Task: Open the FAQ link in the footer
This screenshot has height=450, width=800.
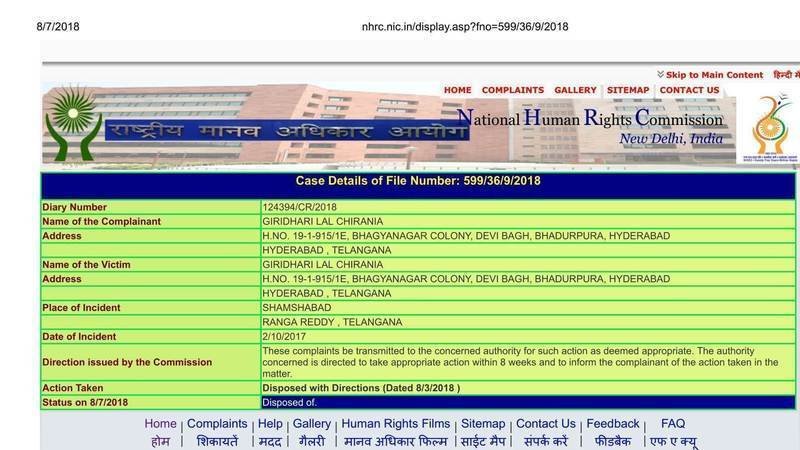Action: point(673,424)
